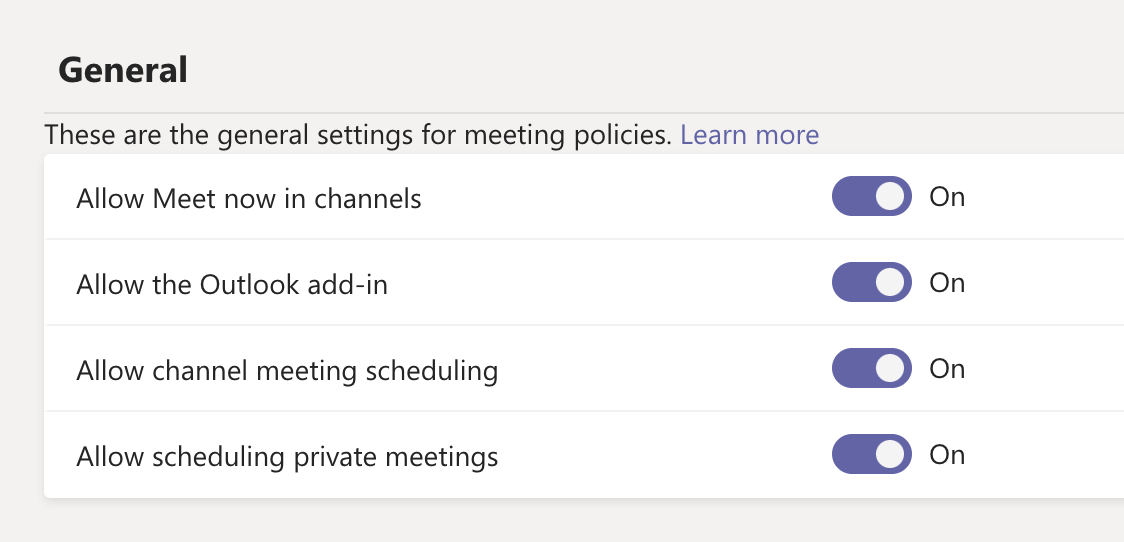This screenshot has width=1124, height=542.
Task: Disable the Allow the Outlook add-in switch
Action: pyautogui.click(x=871, y=283)
